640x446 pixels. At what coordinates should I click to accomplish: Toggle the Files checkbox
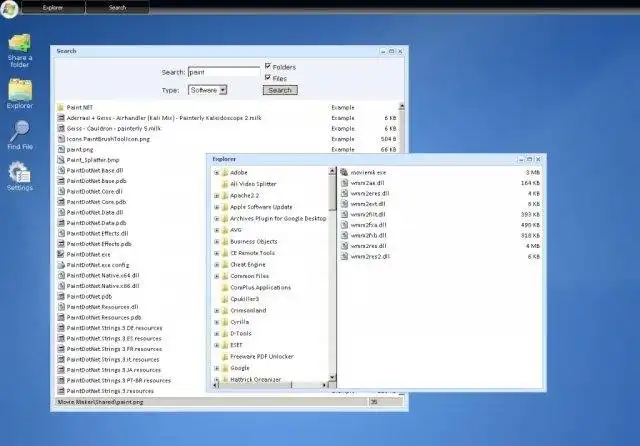268,77
